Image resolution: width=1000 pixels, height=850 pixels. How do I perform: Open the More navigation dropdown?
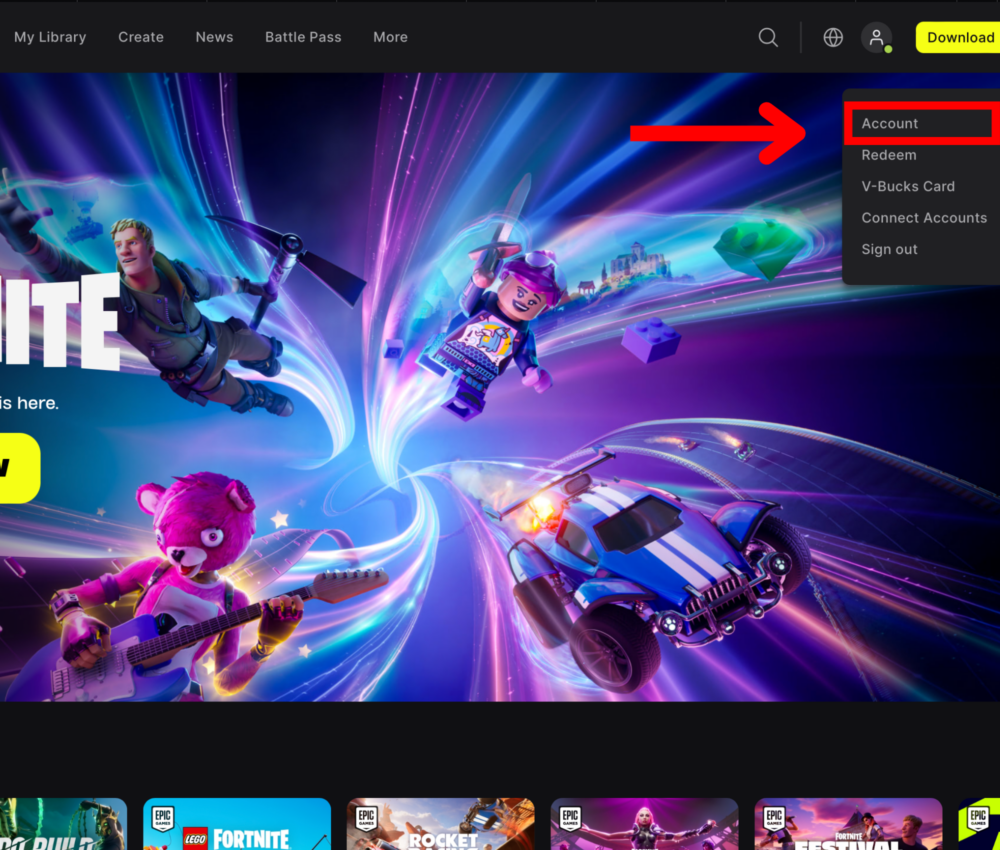click(390, 37)
